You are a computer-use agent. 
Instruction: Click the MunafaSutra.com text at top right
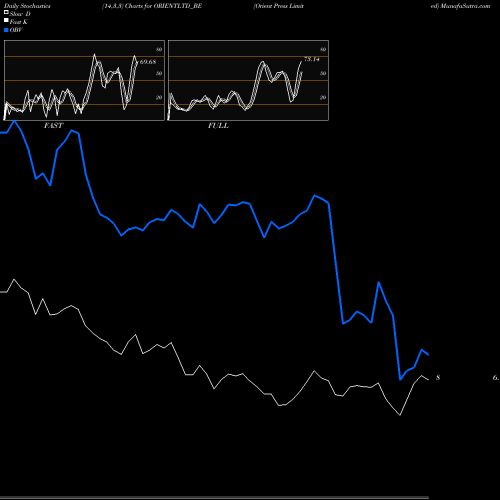465,6
